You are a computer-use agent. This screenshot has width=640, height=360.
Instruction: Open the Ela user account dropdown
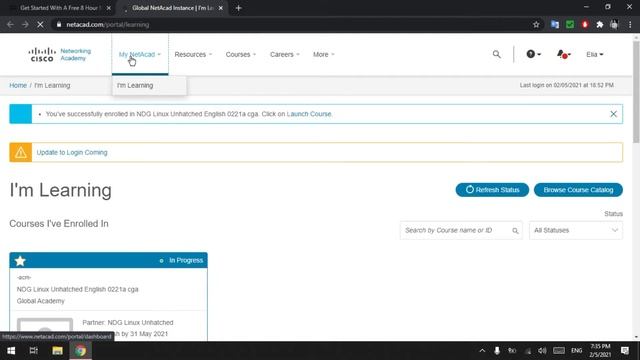pos(595,54)
